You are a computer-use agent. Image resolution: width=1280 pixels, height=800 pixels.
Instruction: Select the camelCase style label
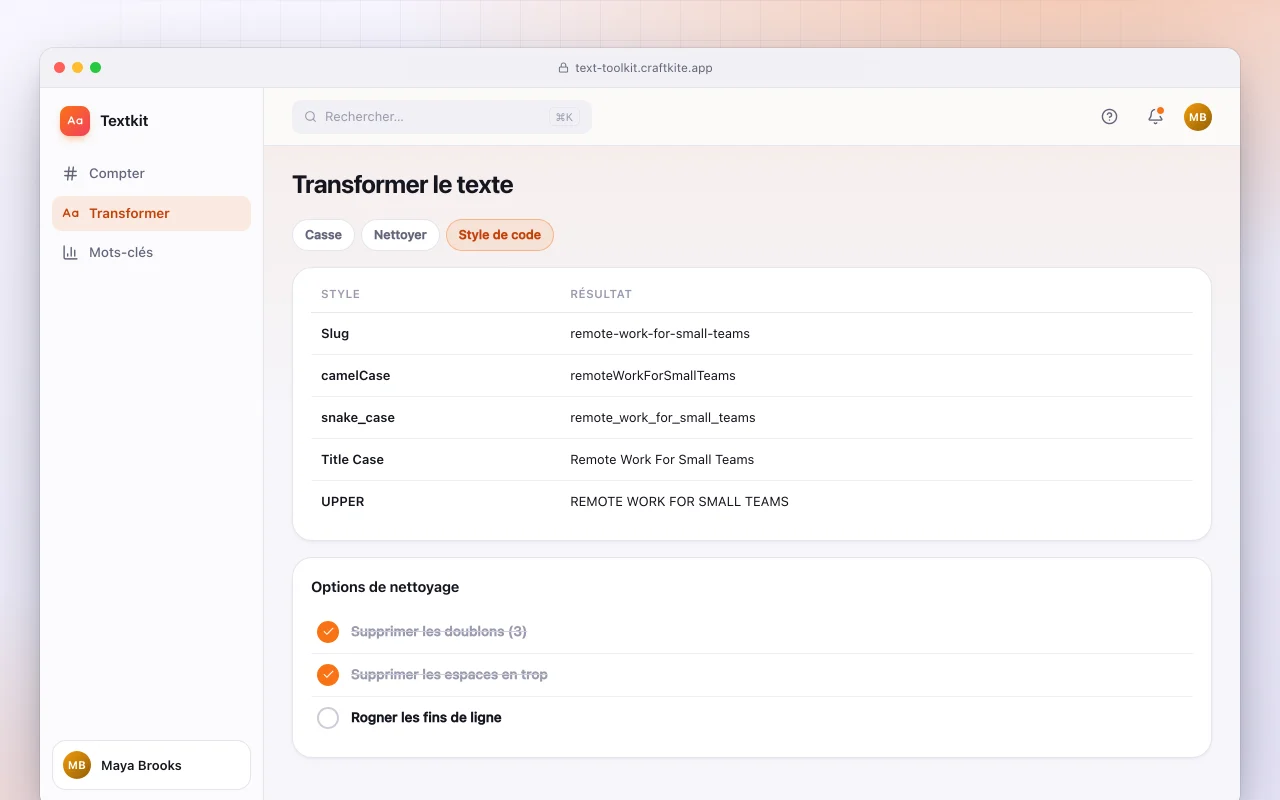[x=356, y=375]
